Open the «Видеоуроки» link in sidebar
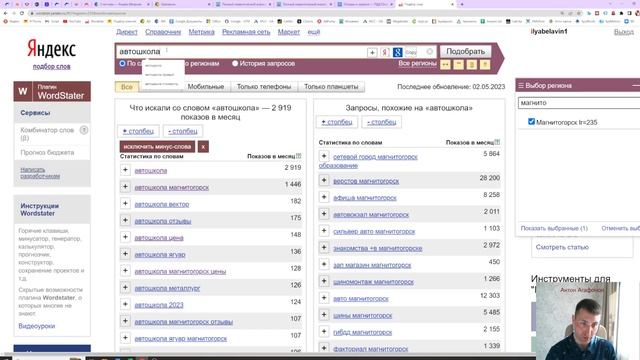640x360 pixels. [x=37, y=326]
